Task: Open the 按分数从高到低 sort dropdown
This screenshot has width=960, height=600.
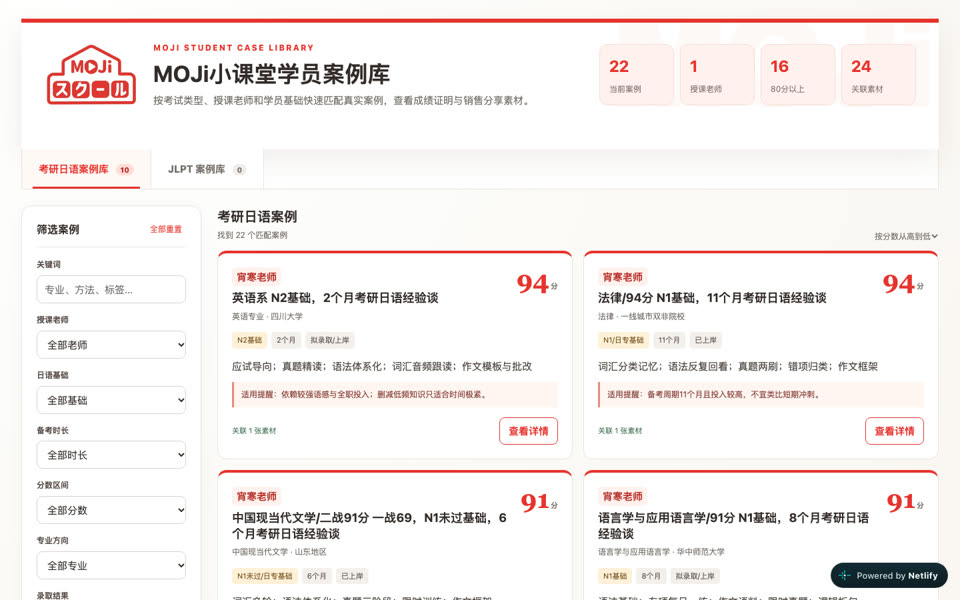Action: (906, 236)
